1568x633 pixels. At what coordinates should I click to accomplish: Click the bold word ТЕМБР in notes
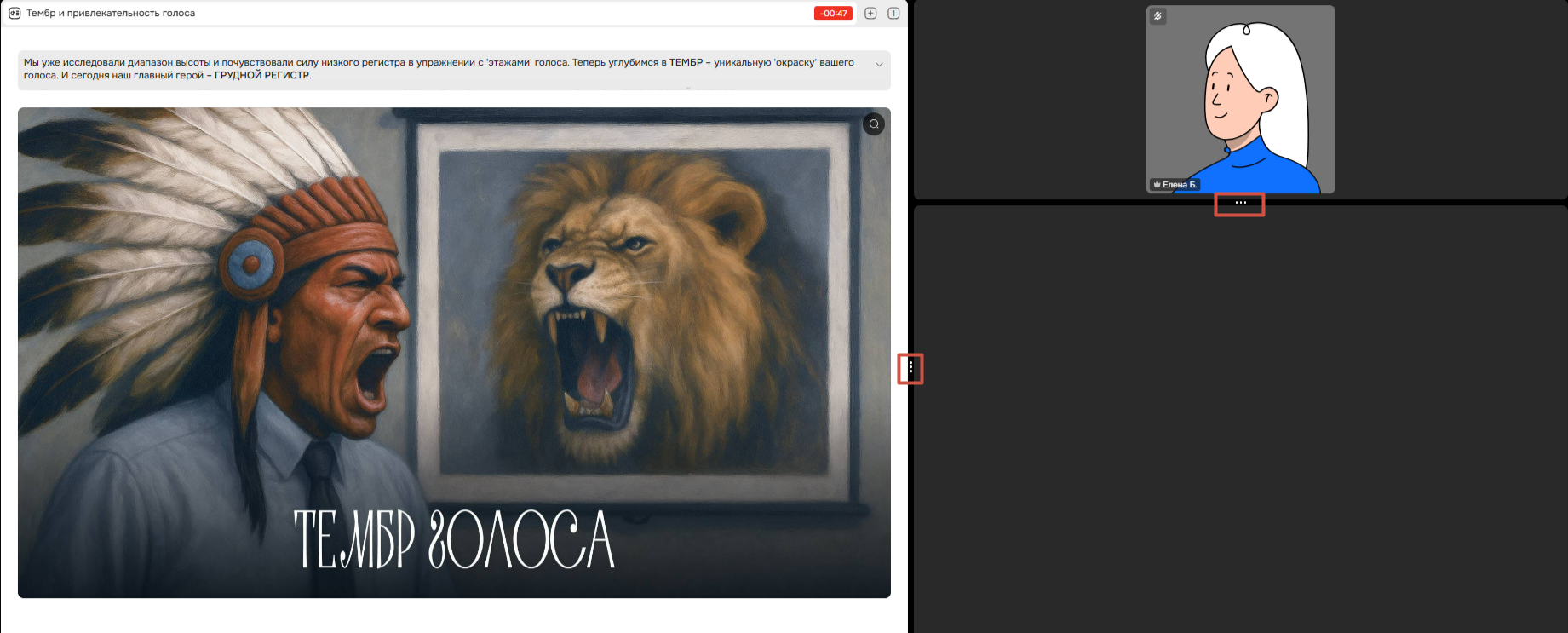pos(686,62)
